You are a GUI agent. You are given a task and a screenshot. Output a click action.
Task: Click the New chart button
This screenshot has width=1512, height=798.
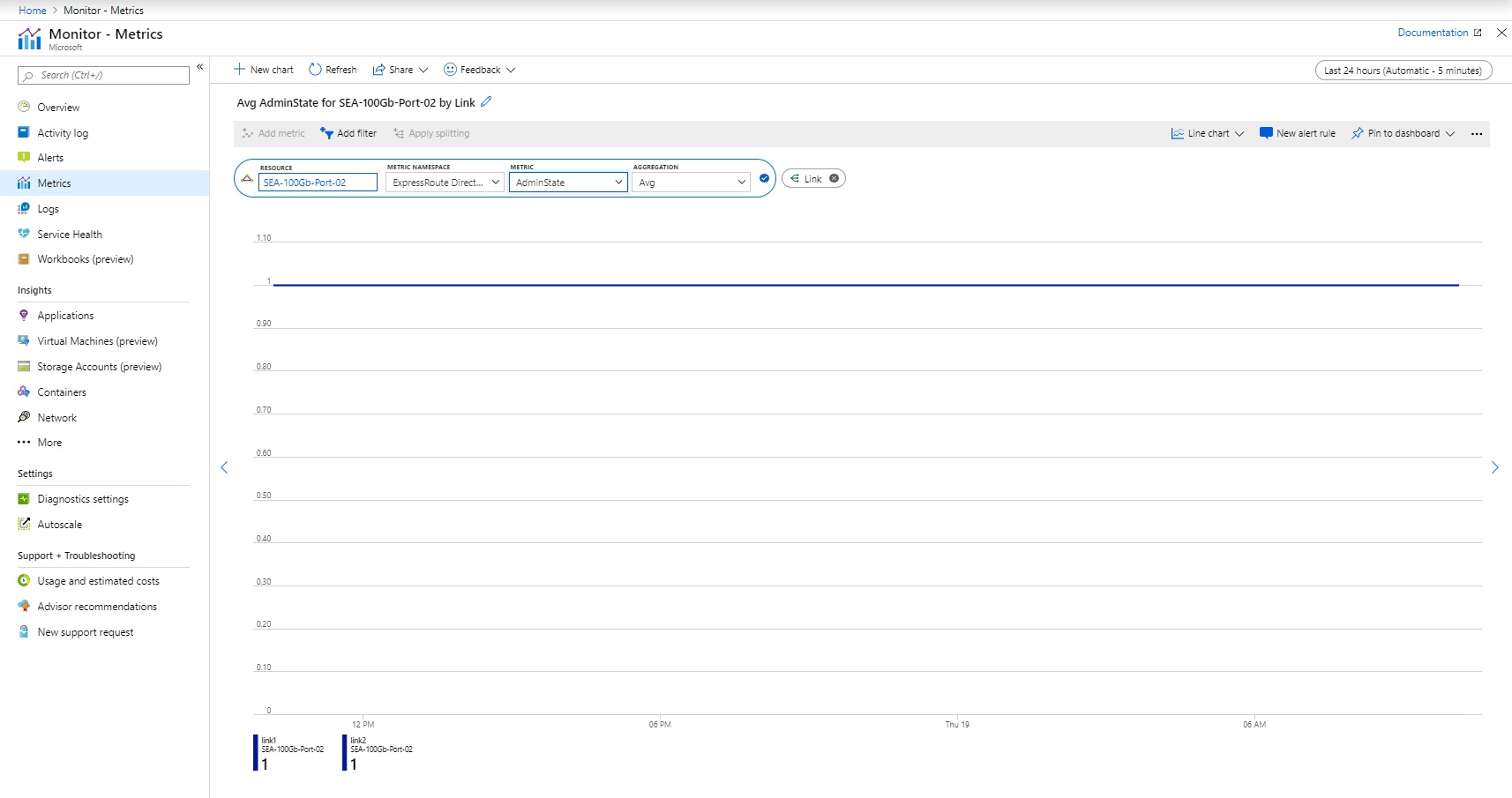coord(262,70)
